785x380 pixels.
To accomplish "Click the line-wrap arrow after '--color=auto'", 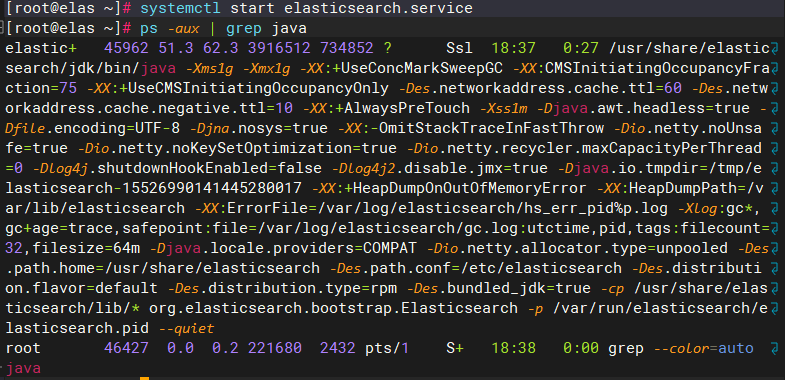I will (775, 349).
